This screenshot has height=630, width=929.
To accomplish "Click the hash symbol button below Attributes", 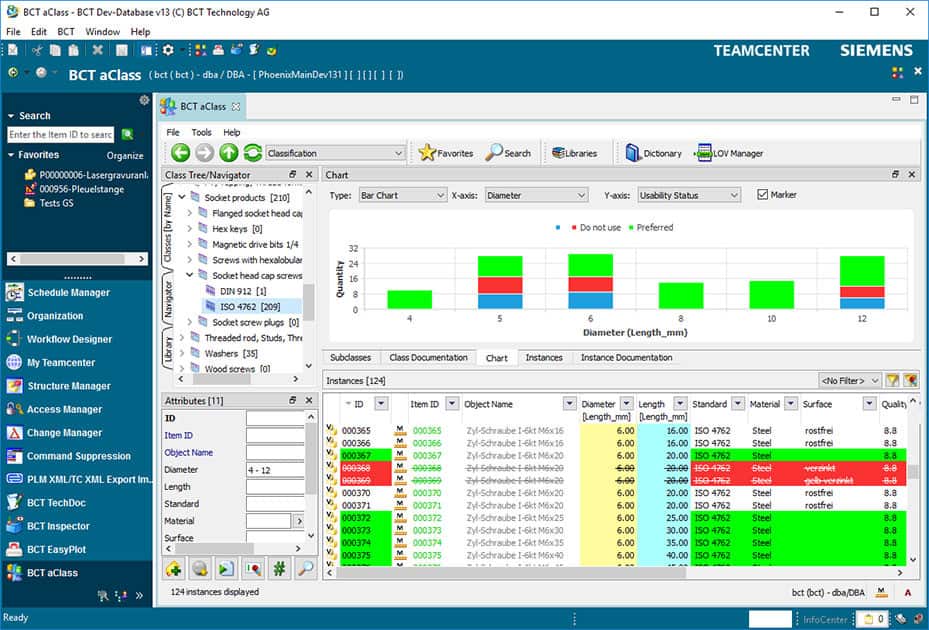I will click(279, 569).
